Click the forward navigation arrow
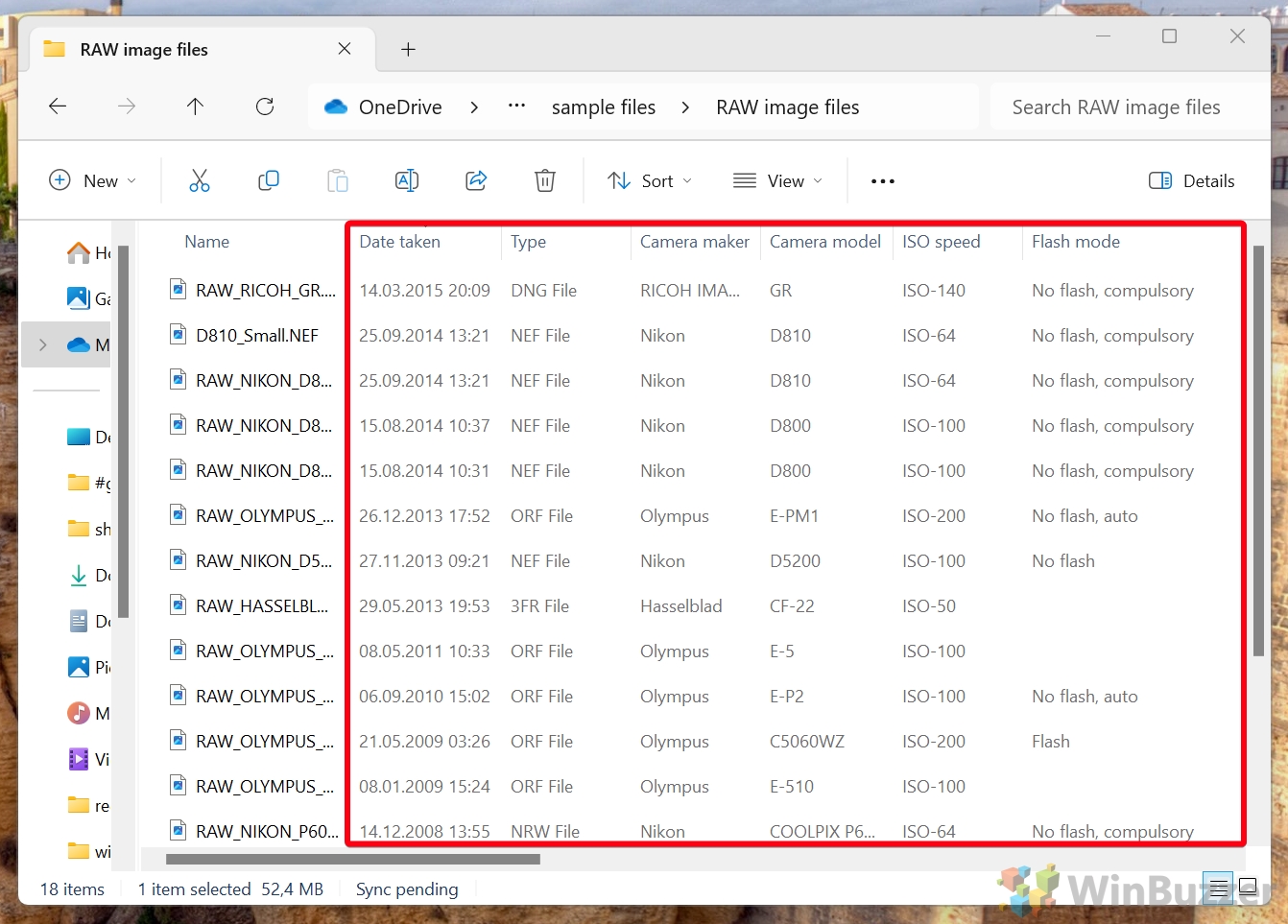The width and height of the screenshot is (1288, 924). 127,107
